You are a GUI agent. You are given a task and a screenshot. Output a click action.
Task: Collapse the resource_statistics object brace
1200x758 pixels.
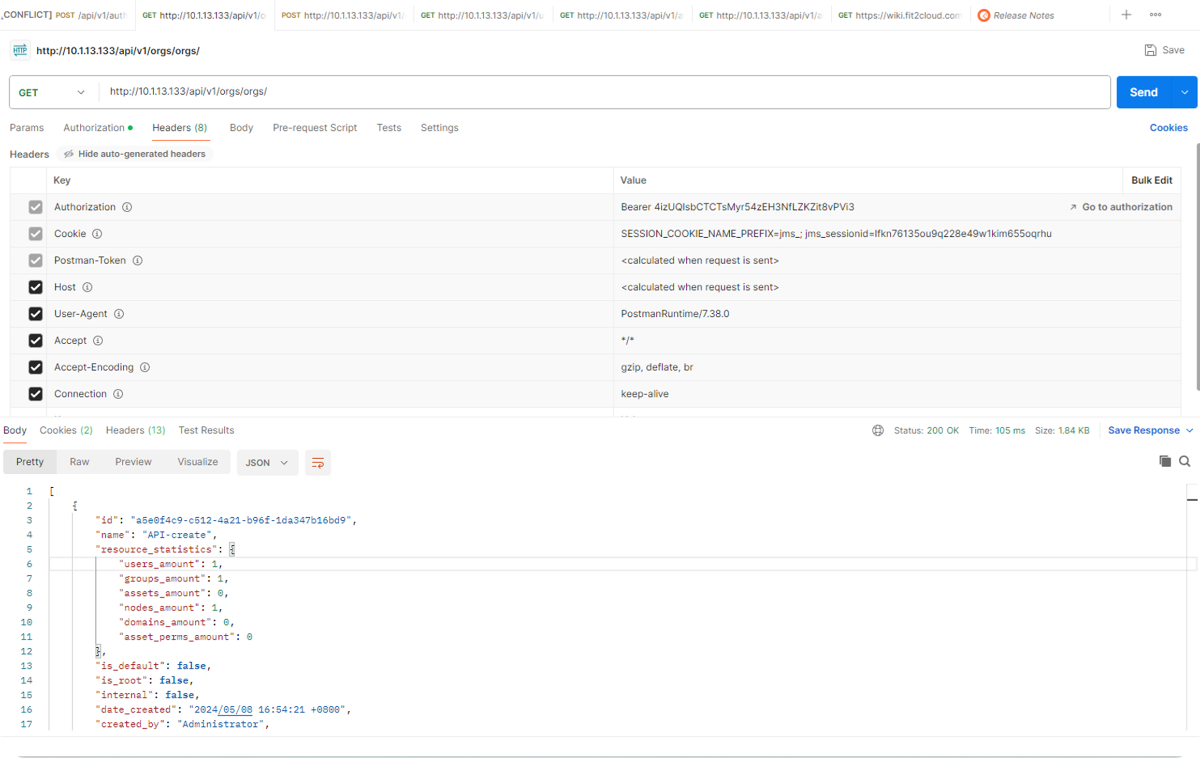pos(233,549)
